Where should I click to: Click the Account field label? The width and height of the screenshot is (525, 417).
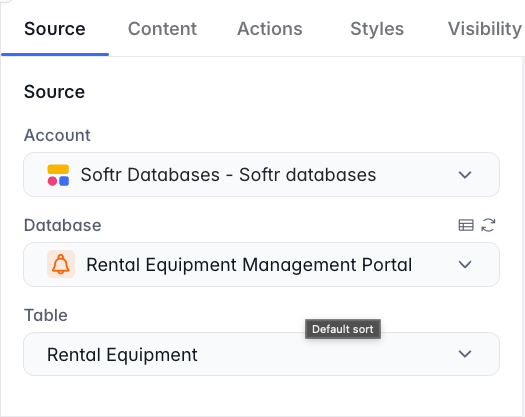pyautogui.click(x=57, y=135)
